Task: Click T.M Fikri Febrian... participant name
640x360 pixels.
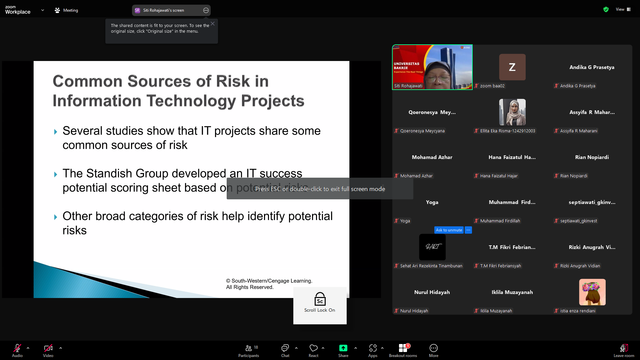Action: [512, 247]
